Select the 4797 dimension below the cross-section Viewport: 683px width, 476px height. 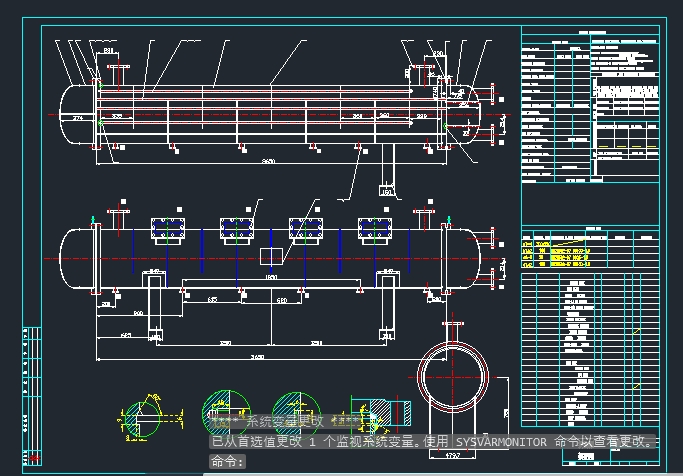[x=453, y=455]
